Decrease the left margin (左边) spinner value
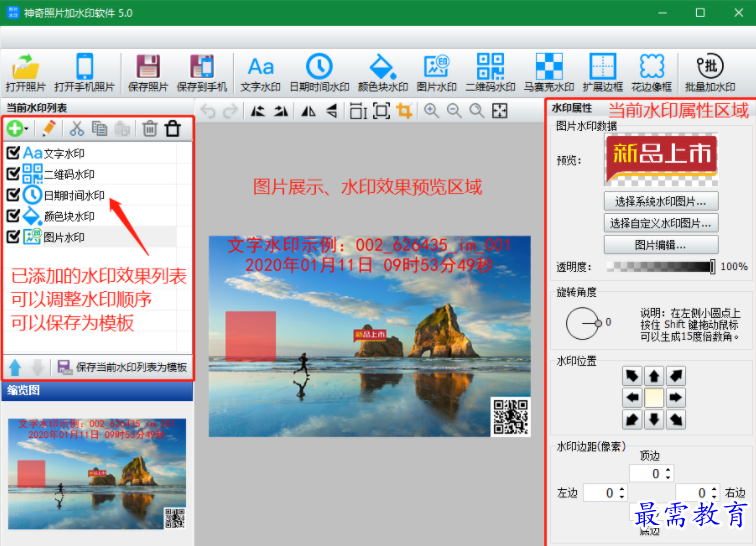Image resolution: width=756 pixels, height=546 pixels. (x=622, y=497)
